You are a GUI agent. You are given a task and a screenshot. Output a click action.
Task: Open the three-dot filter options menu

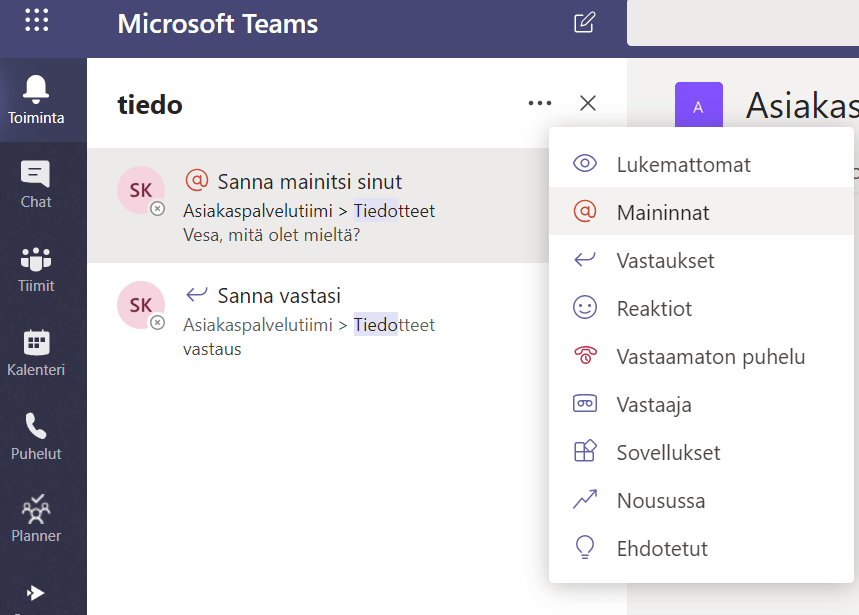click(x=540, y=103)
